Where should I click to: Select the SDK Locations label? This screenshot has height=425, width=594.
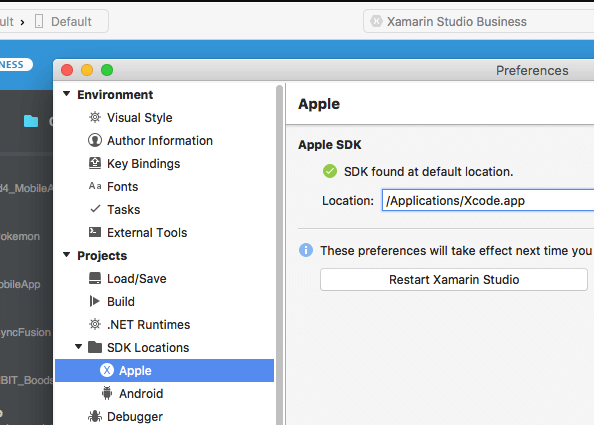[148, 347]
